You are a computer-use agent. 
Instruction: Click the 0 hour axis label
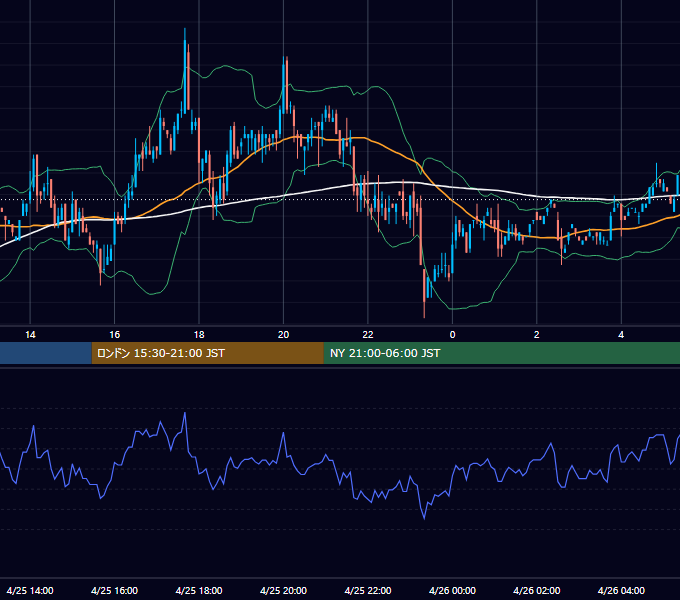452,335
